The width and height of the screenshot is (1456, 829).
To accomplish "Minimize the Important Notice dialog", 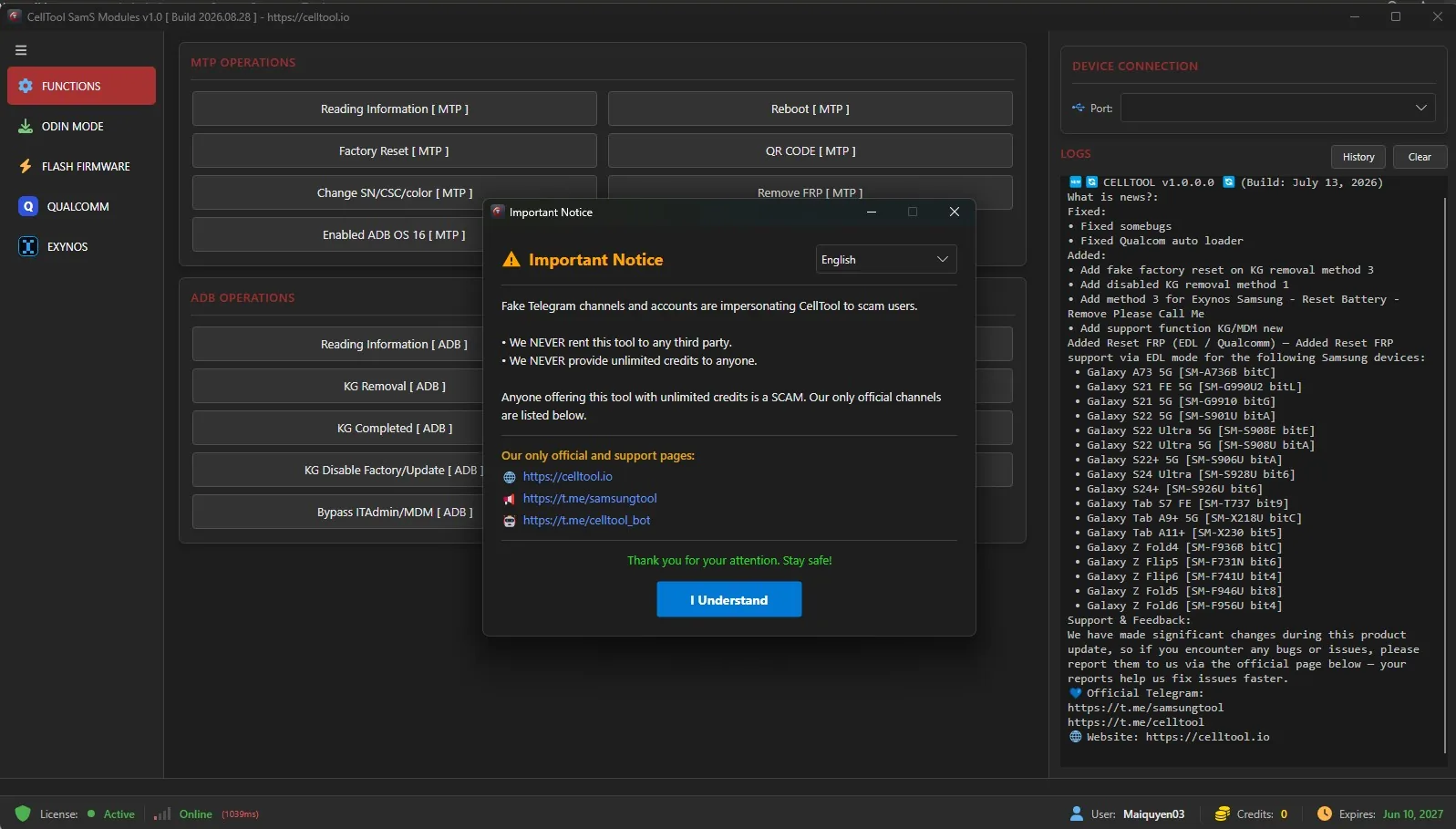I will (x=872, y=212).
